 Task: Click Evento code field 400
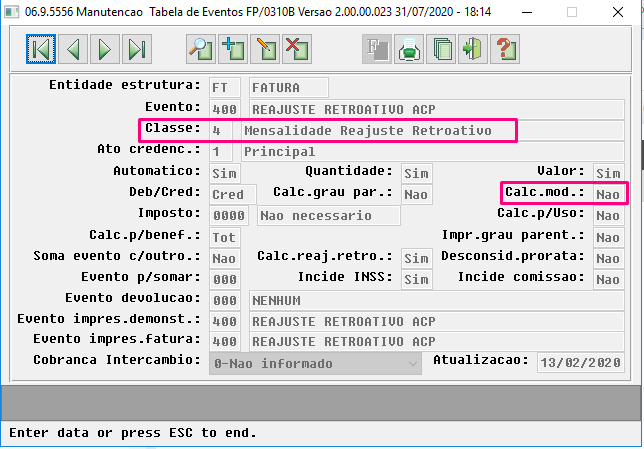click(x=225, y=110)
